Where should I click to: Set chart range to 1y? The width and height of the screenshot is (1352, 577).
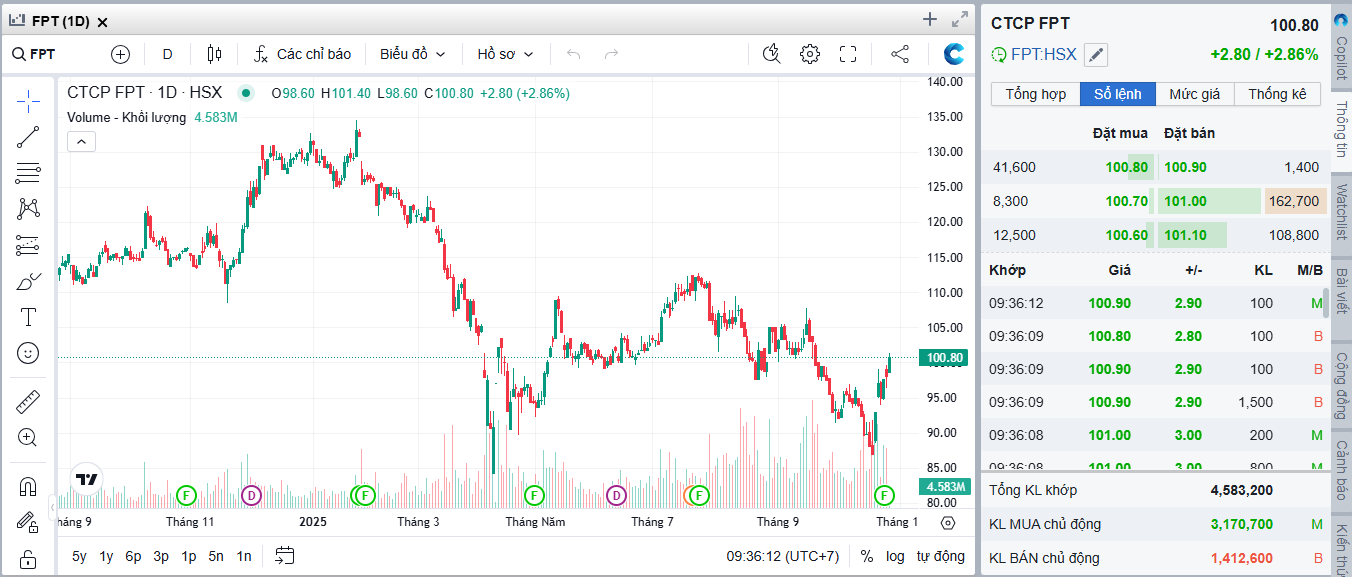click(x=106, y=556)
